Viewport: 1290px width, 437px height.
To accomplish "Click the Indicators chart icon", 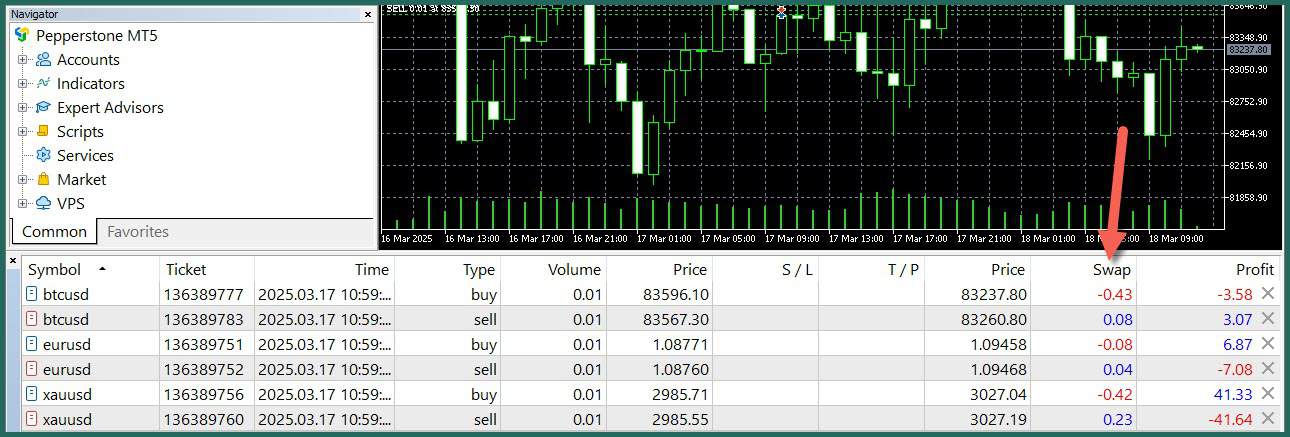I will [x=43, y=84].
